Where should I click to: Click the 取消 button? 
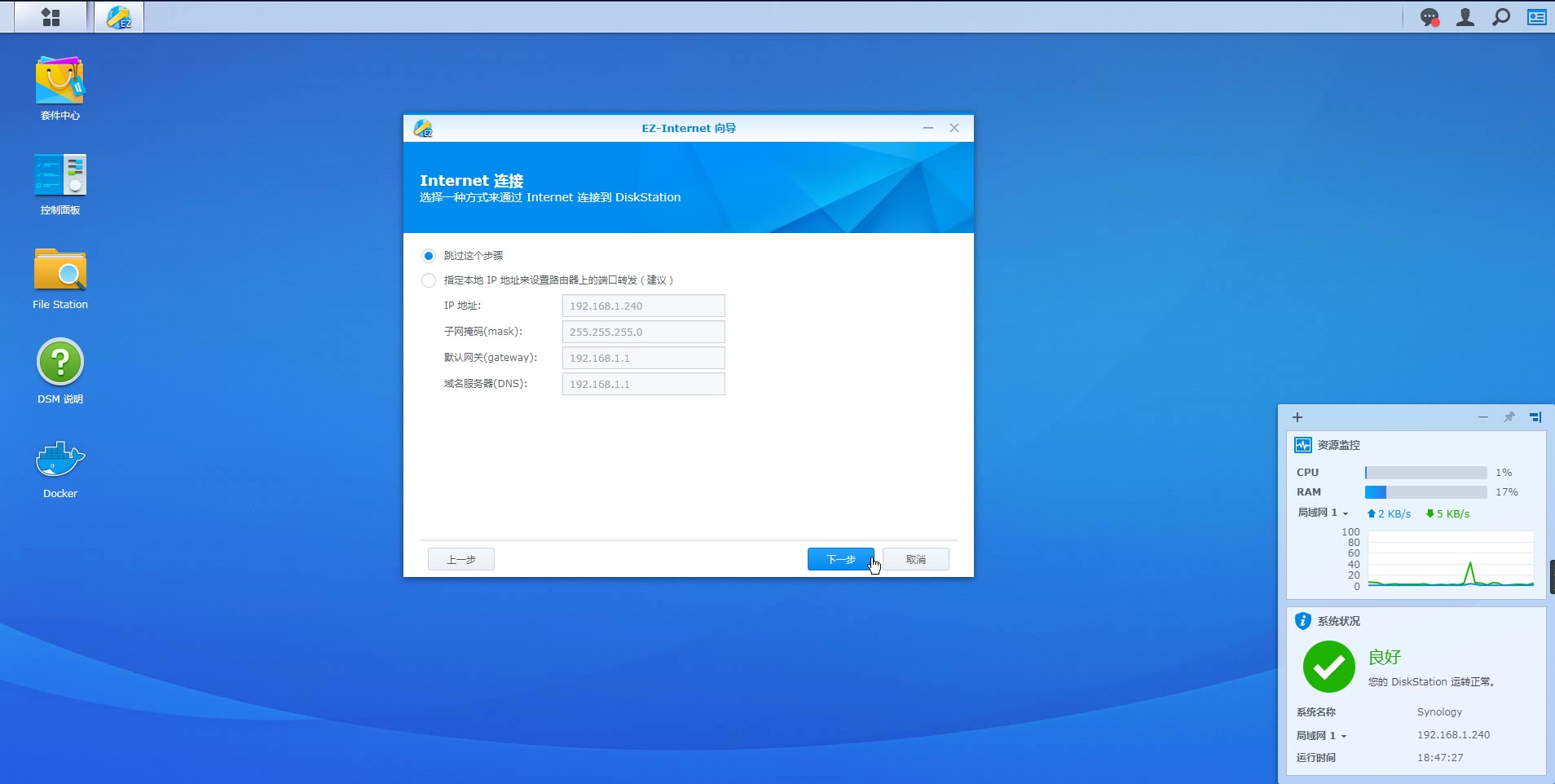pyautogui.click(x=916, y=559)
